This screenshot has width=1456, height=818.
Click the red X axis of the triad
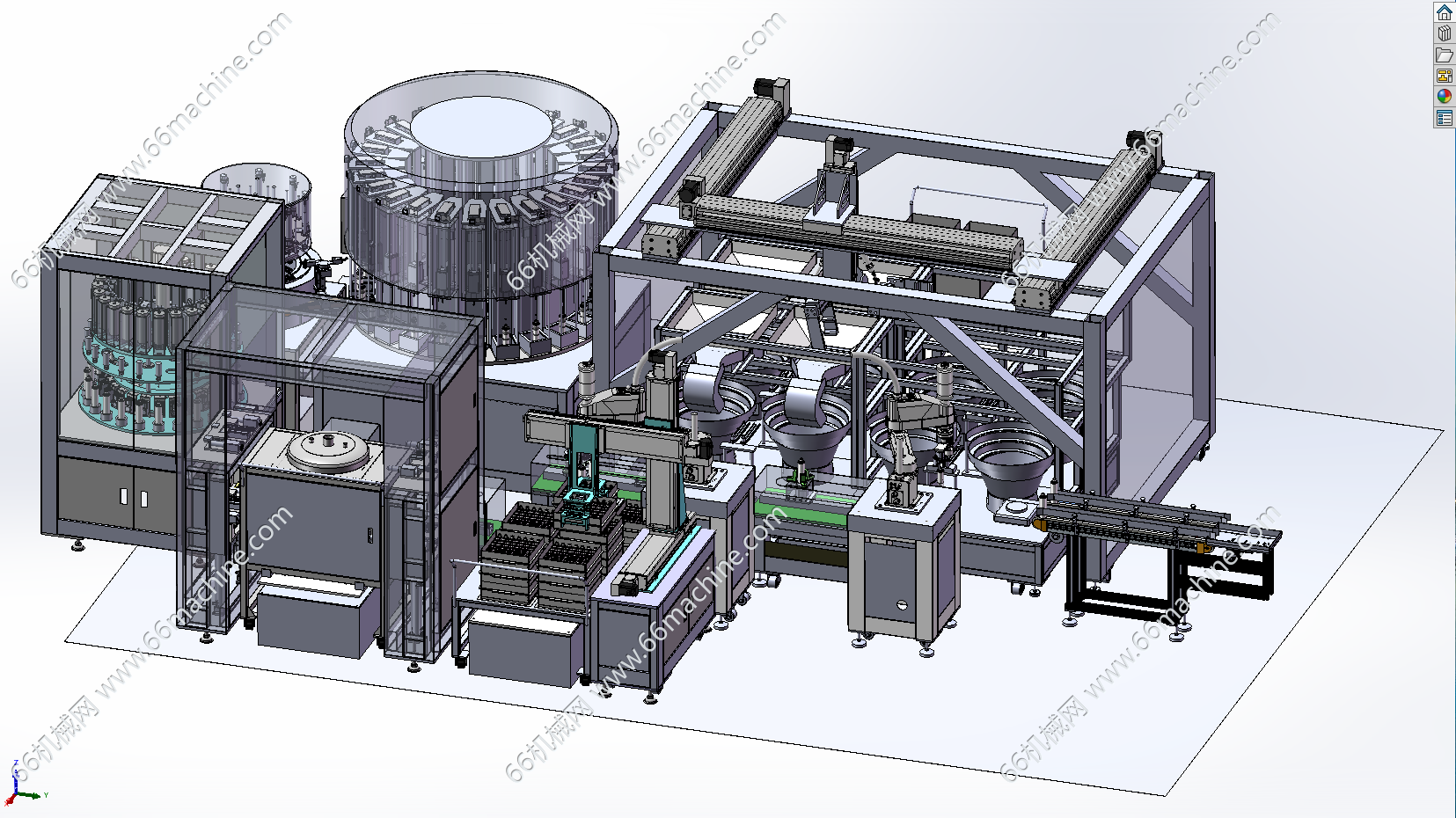click(x=10, y=800)
